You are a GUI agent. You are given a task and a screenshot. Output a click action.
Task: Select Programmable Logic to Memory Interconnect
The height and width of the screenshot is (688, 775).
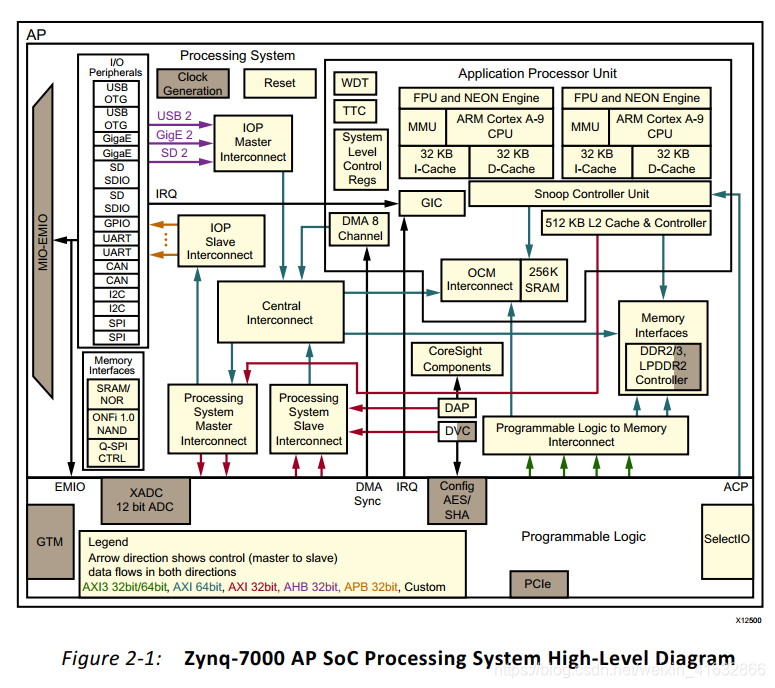coord(585,435)
